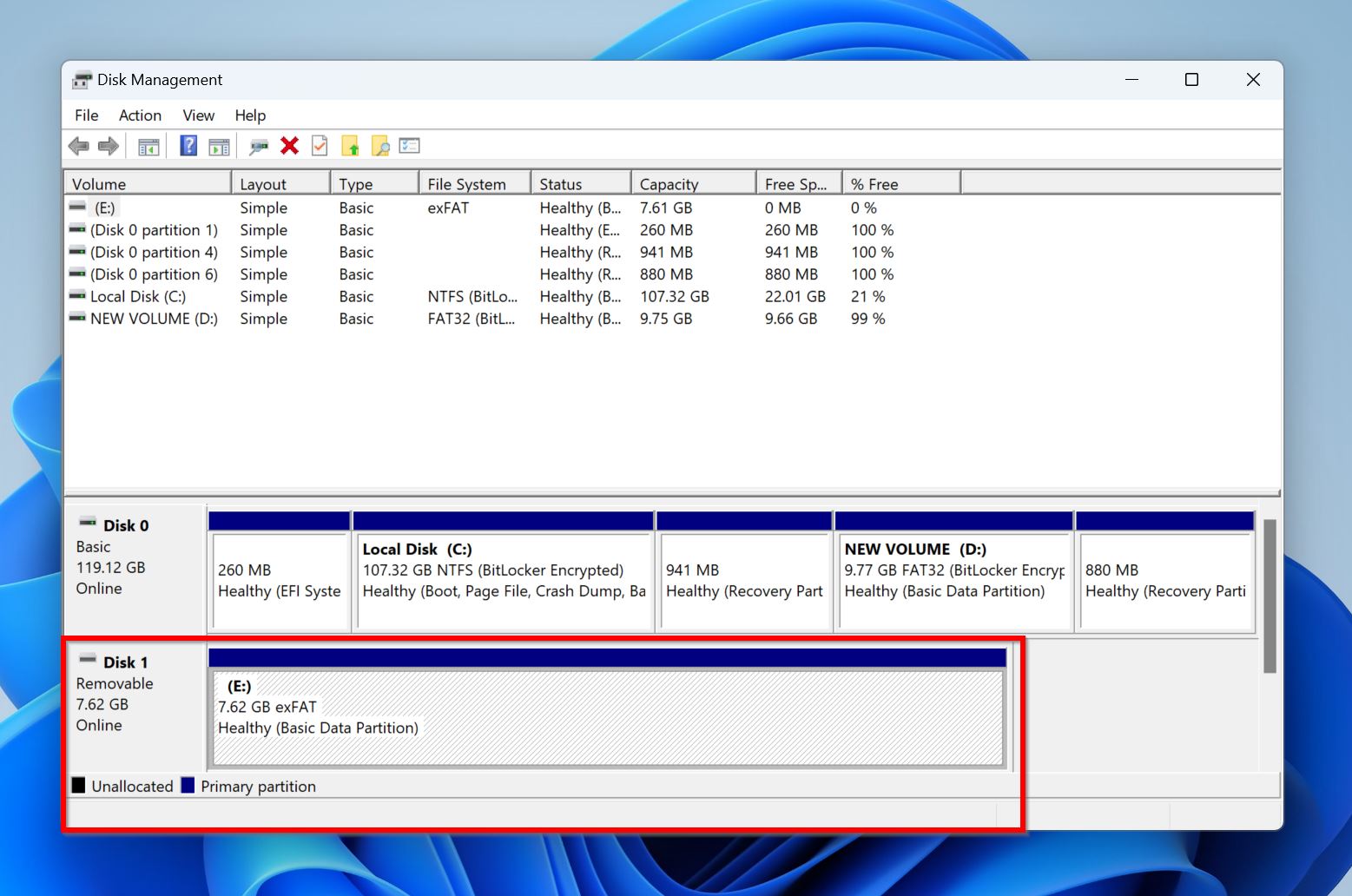
Task: Click the settings checklist toolbar icon
Action: click(409, 146)
